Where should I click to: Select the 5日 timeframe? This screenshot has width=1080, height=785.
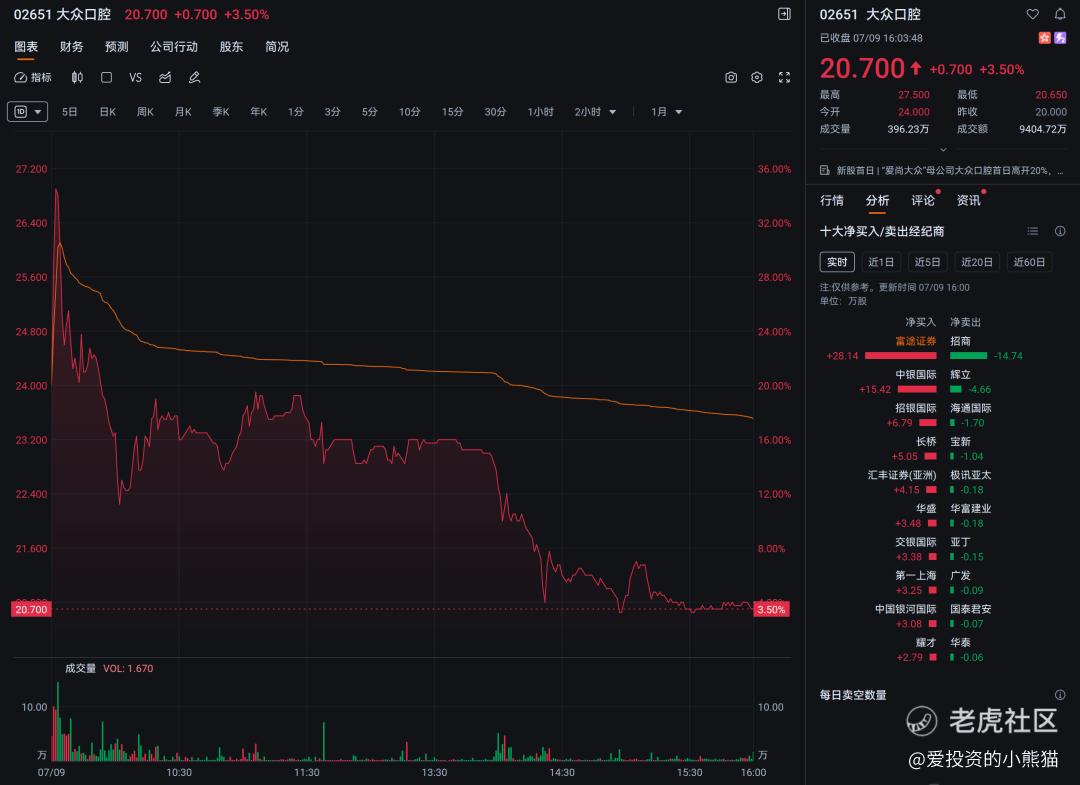click(70, 112)
